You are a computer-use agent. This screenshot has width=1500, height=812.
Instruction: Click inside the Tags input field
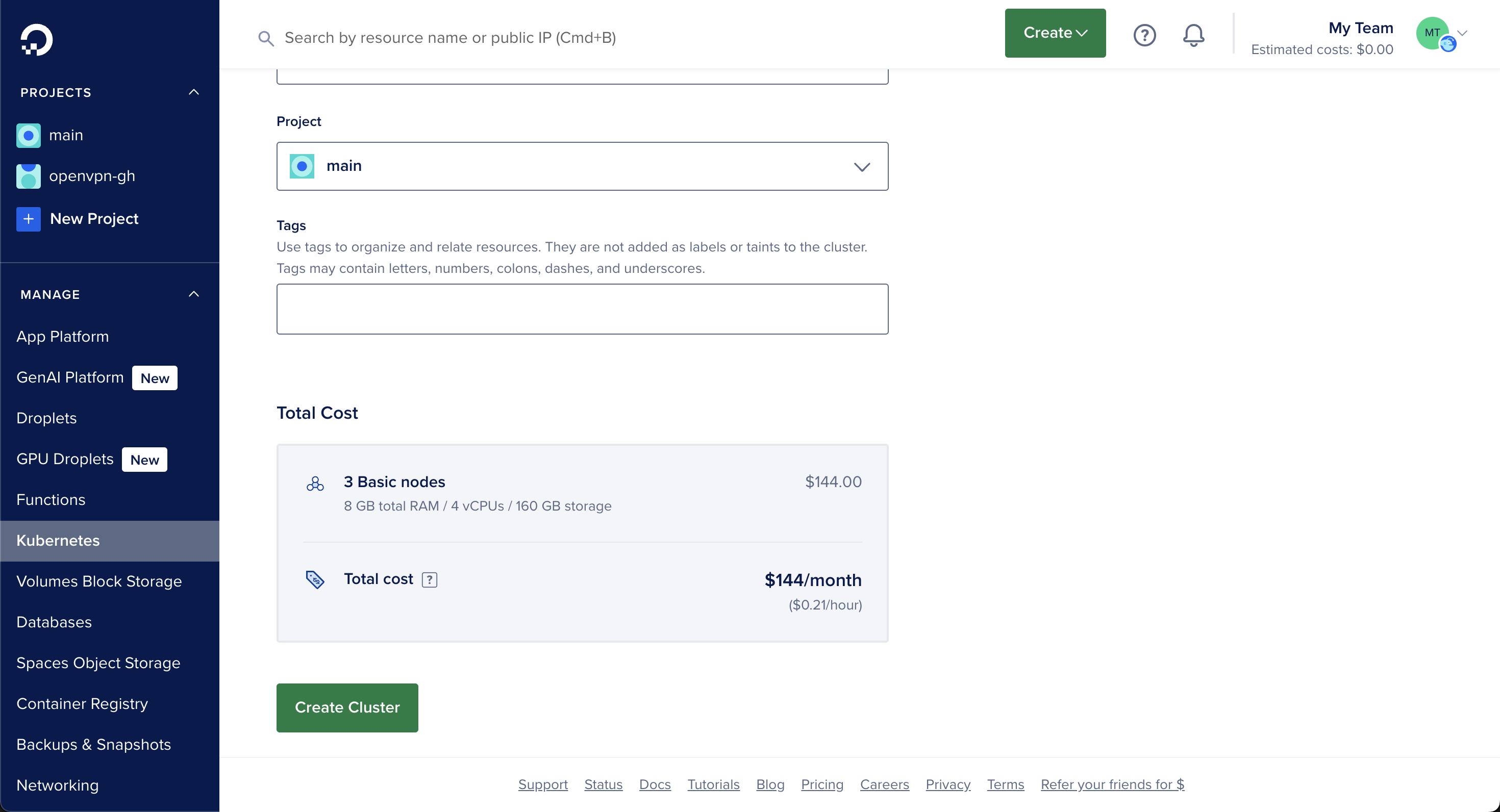582,309
